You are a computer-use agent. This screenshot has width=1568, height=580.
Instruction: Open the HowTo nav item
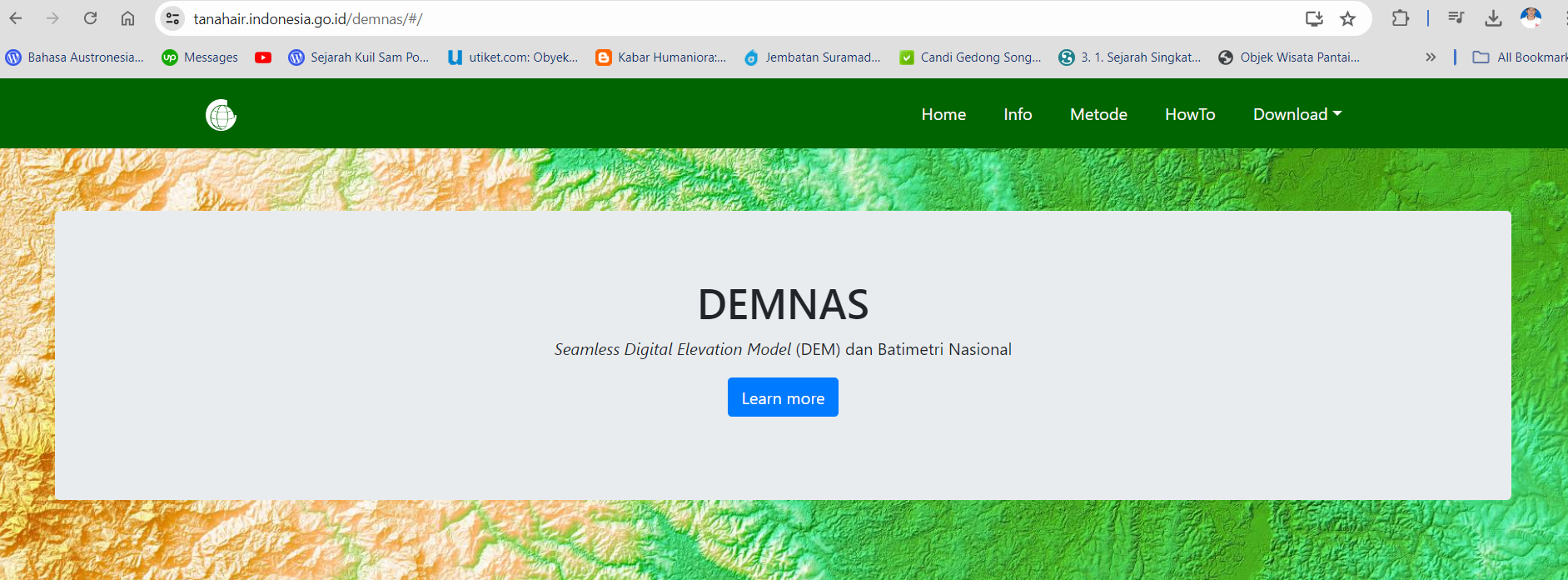pyautogui.click(x=1190, y=114)
